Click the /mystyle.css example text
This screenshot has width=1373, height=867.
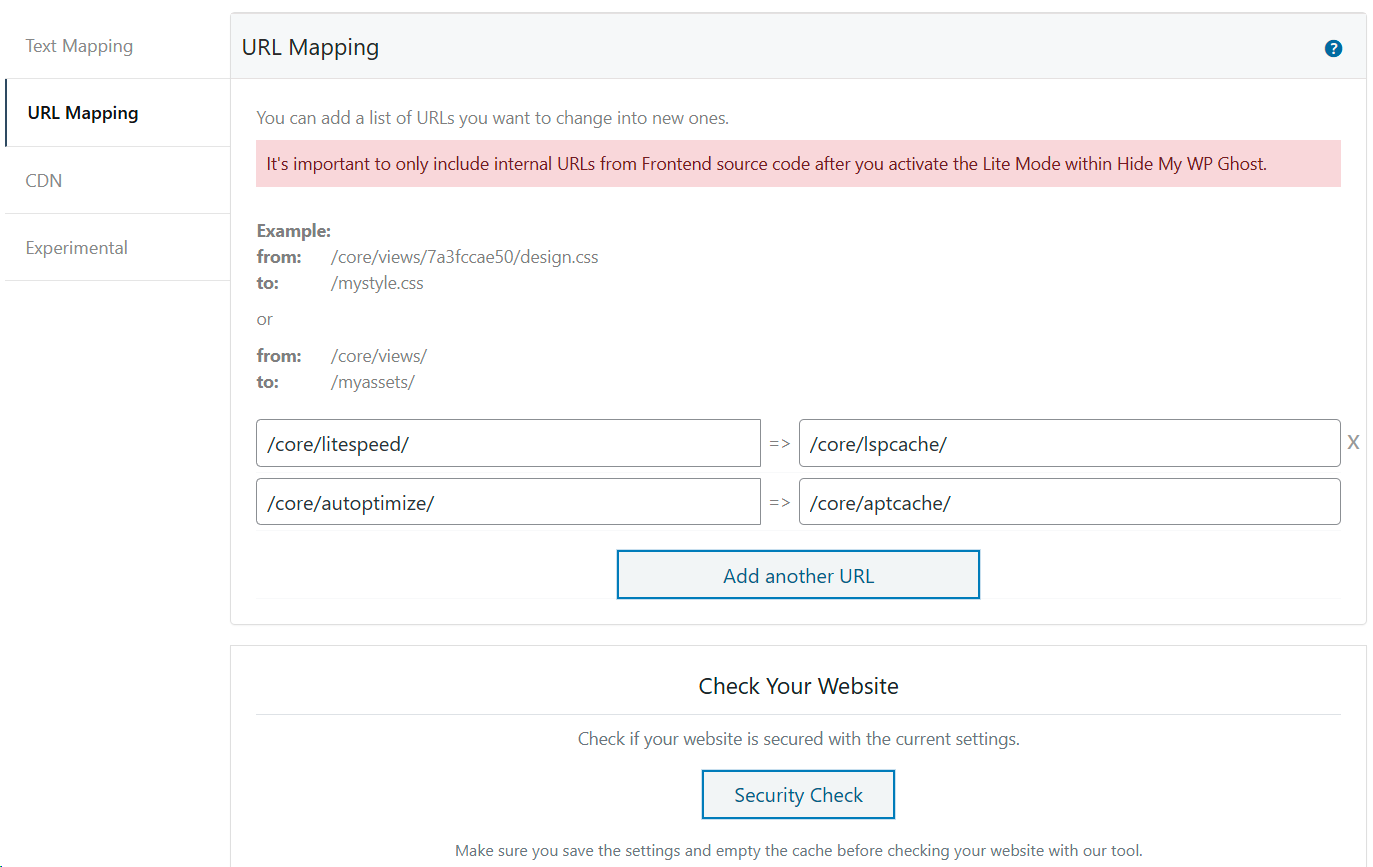[377, 283]
